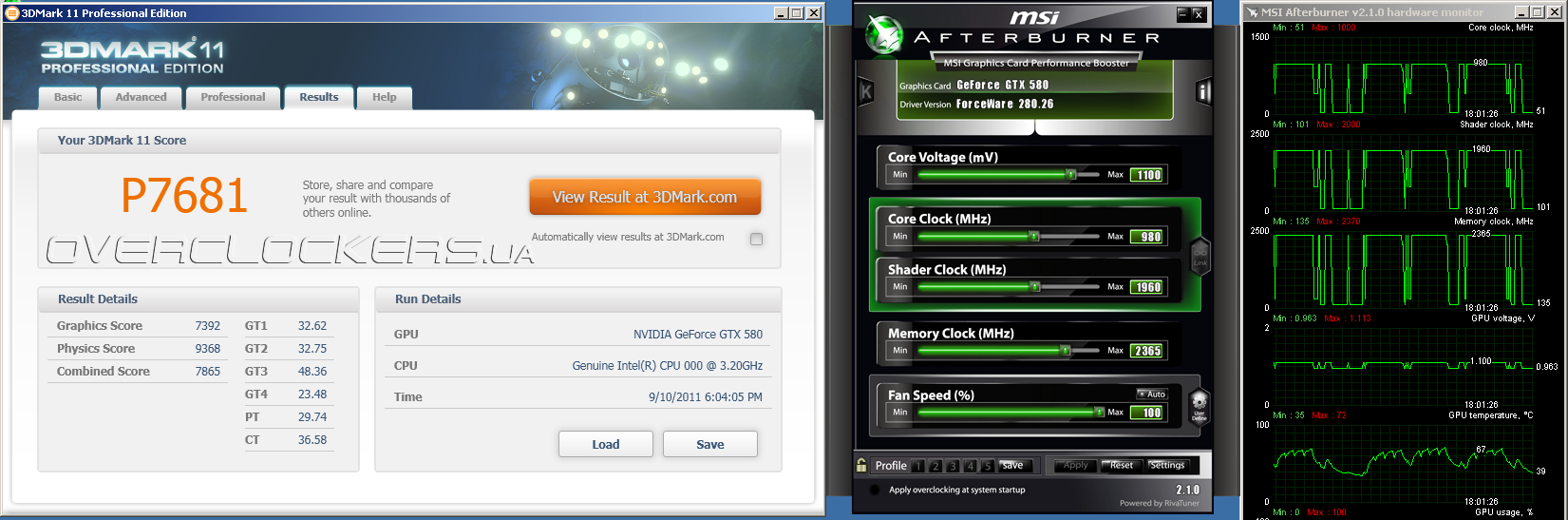Image resolution: width=1568 pixels, height=520 pixels.
Task: Adjust the Memory Clock slider handle
Action: (1066, 351)
